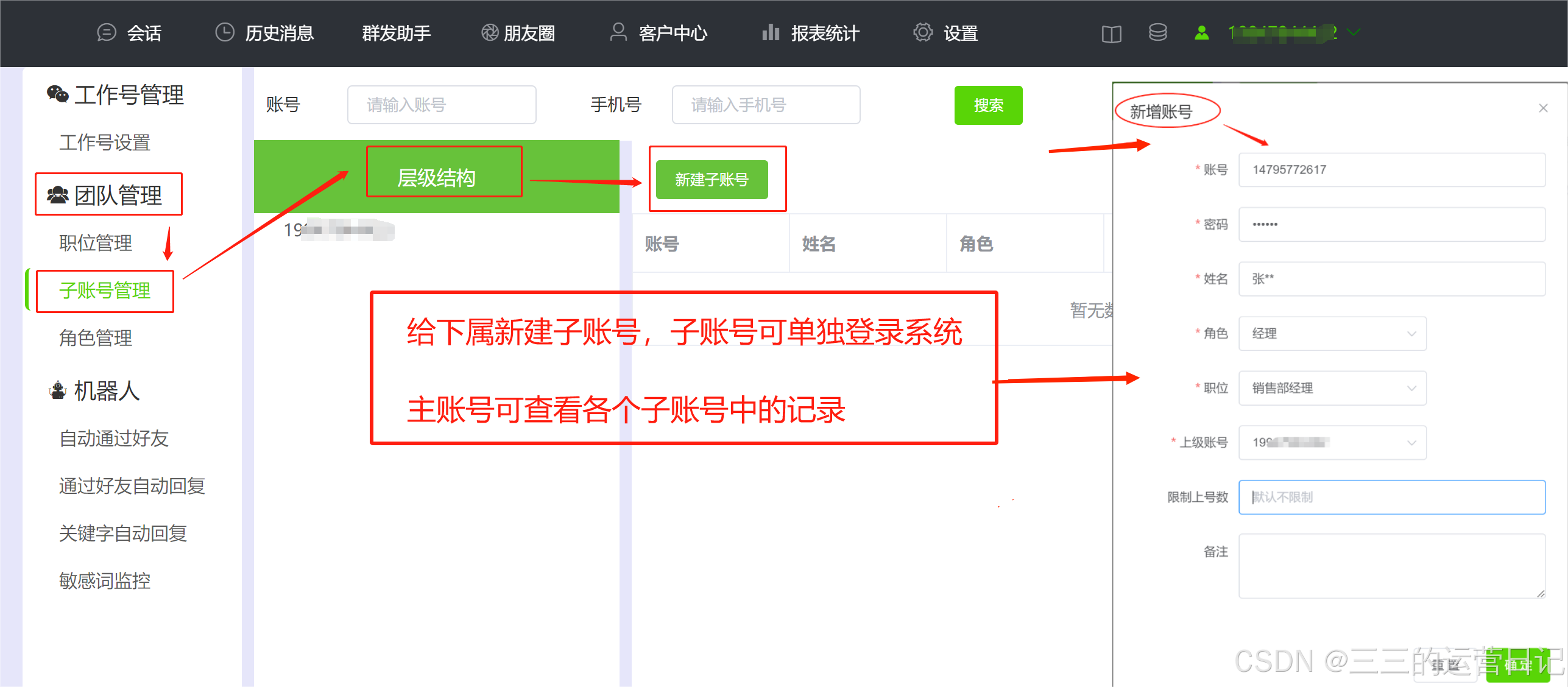1568x687 pixels.
Task: Click the database stack icon
Action: tap(1157, 32)
